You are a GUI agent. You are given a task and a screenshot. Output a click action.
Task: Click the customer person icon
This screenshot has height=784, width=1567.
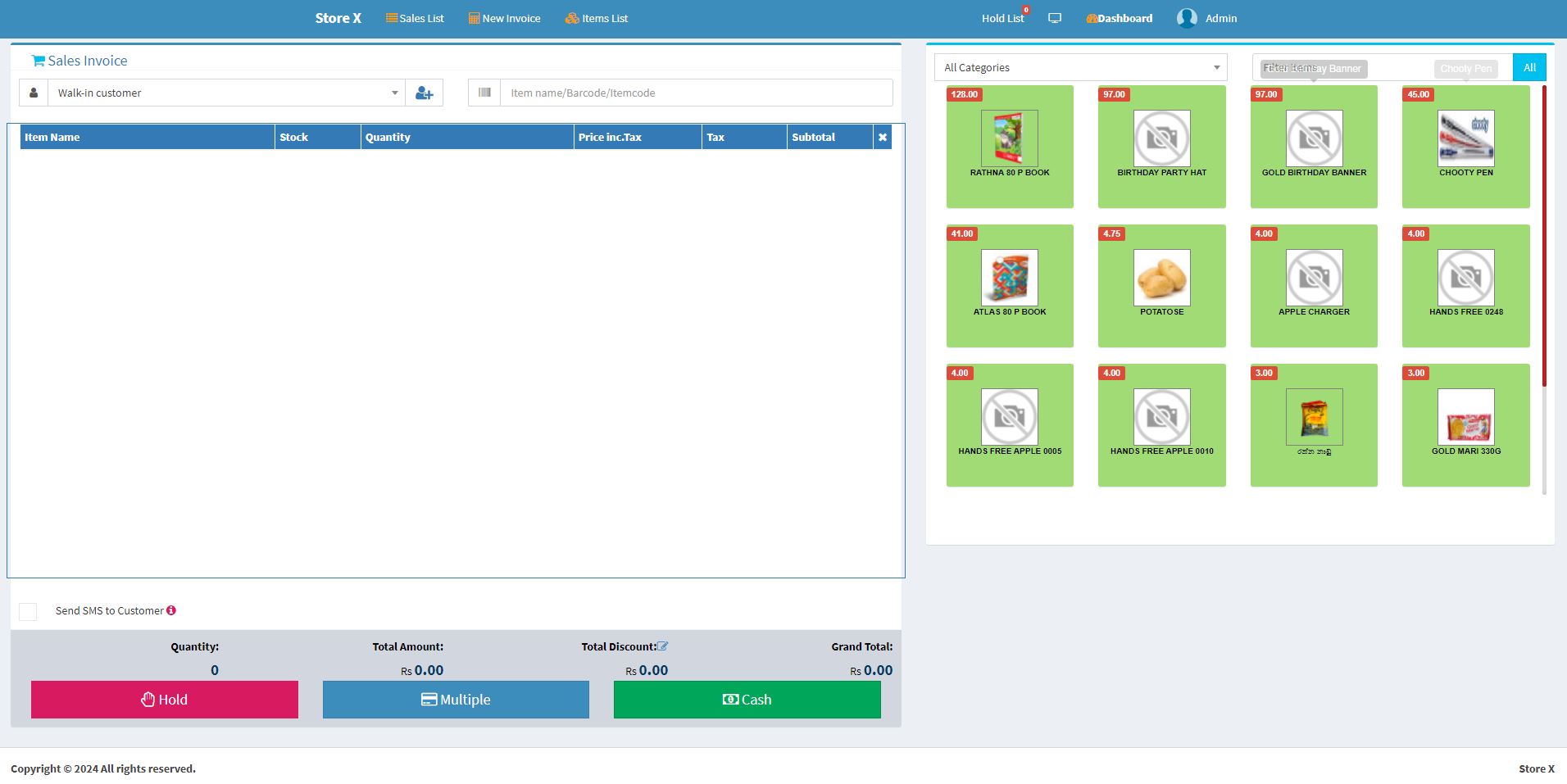click(x=34, y=93)
